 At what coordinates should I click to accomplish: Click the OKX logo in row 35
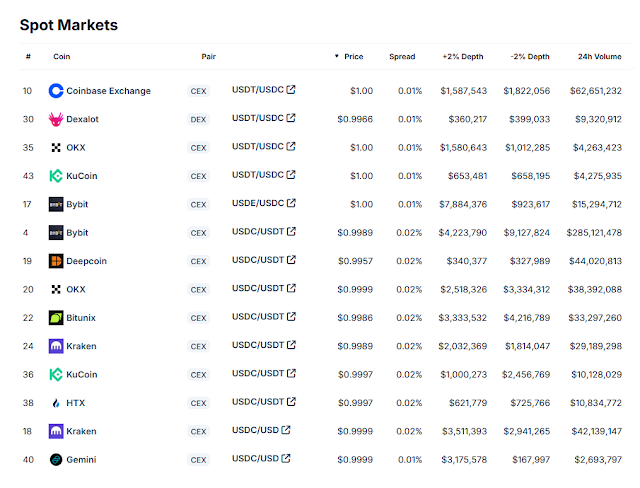tap(56, 148)
